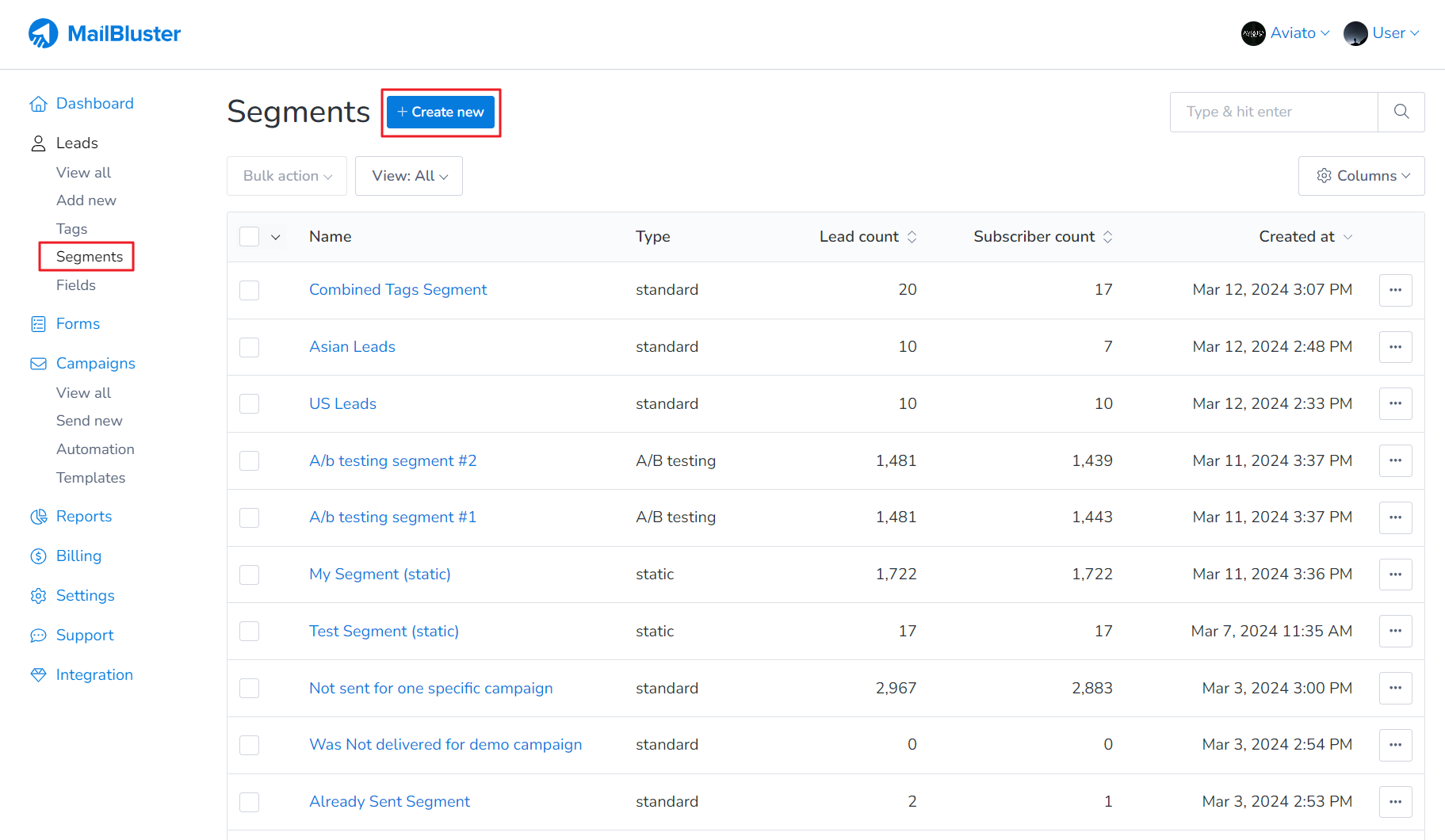Open the Bulk action dropdown
1445x840 pixels.
287,176
